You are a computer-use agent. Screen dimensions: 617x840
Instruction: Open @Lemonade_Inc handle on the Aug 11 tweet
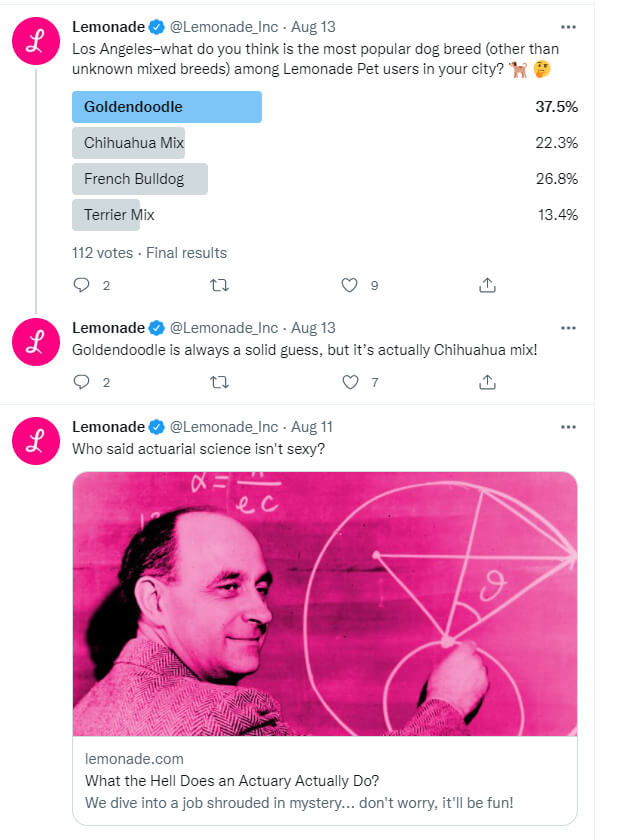click(x=224, y=427)
